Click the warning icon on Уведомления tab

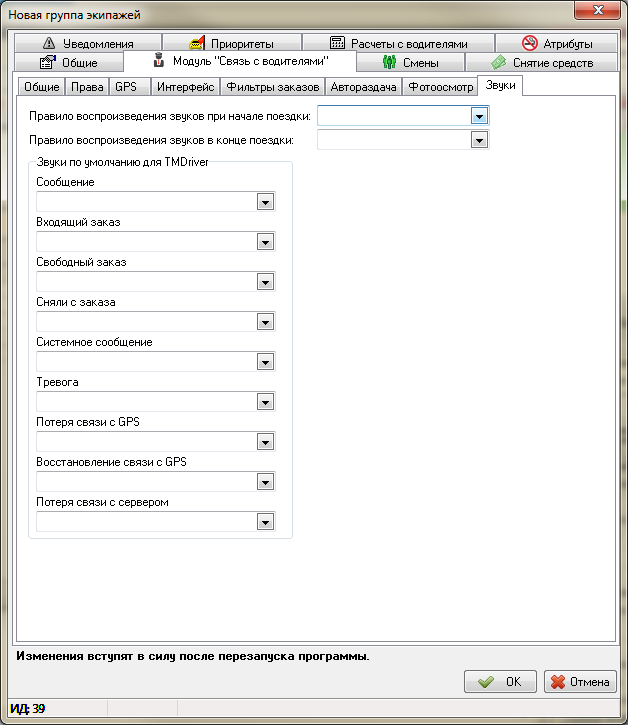pyautogui.click(x=48, y=44)
